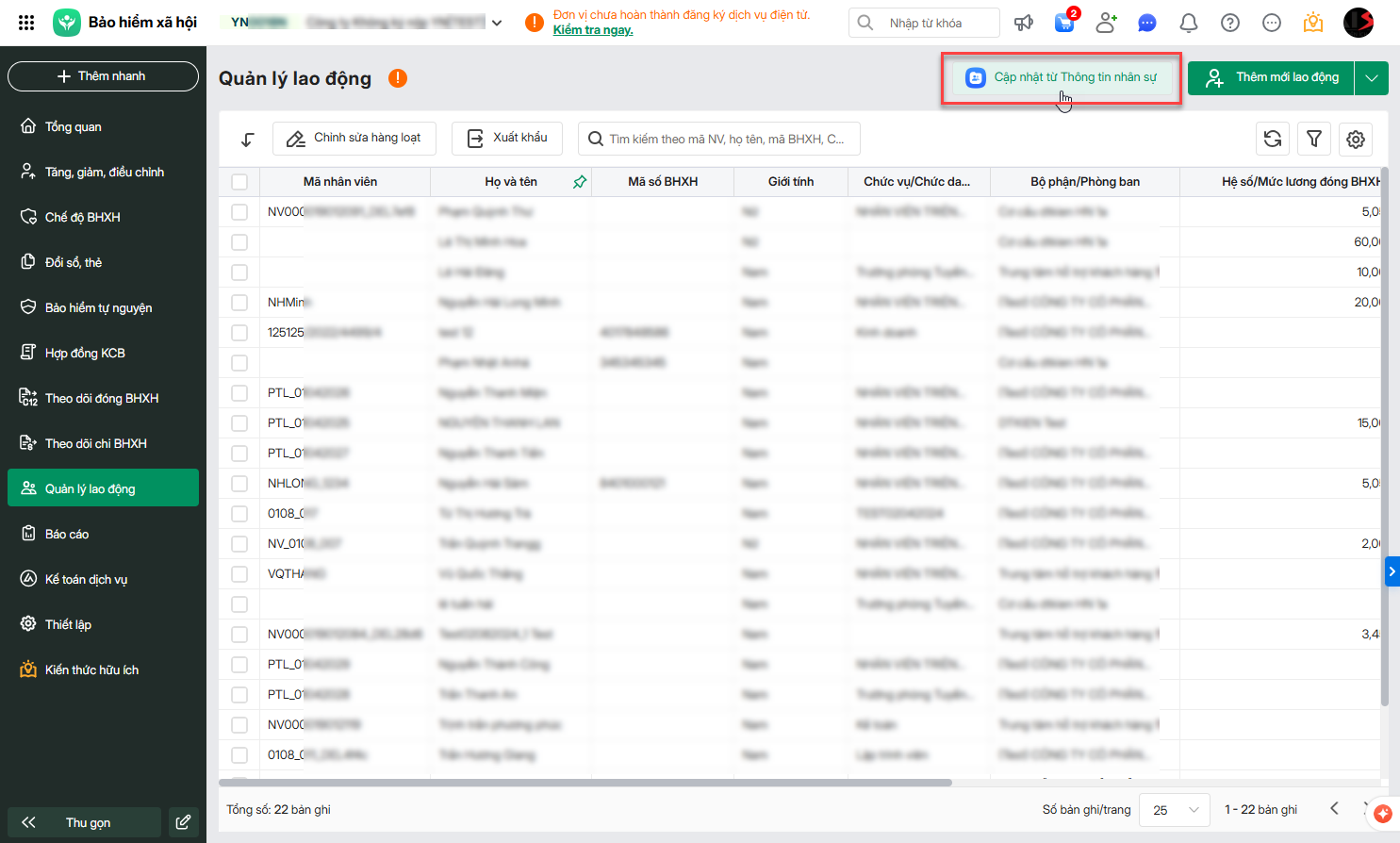Viewport: 1400px width, 843px height.
Task: Open the records per page dropdown
Action: click(x=1175, y=810)
